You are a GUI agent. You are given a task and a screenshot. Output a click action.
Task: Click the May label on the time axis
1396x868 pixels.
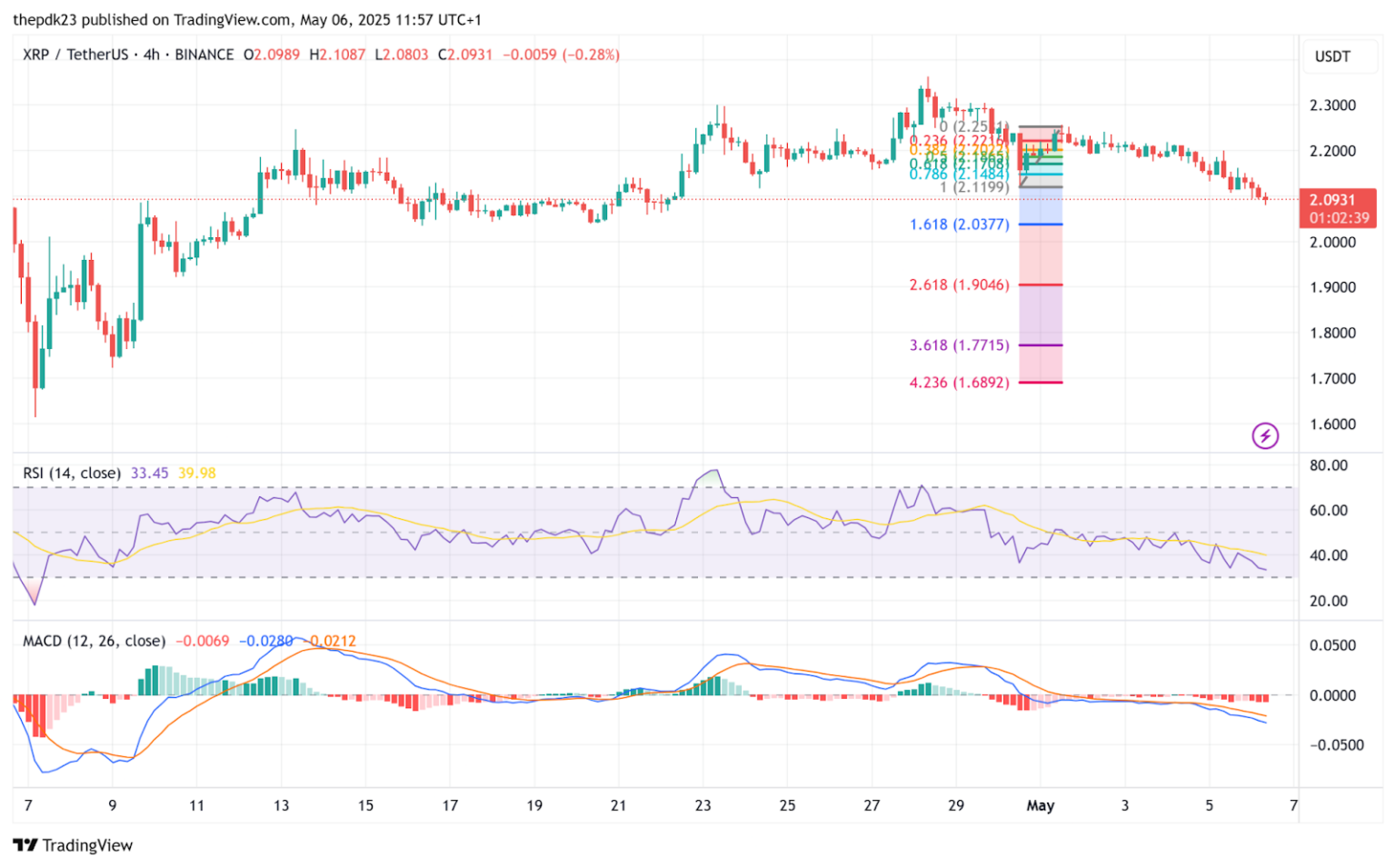(x=1040, y=805)
